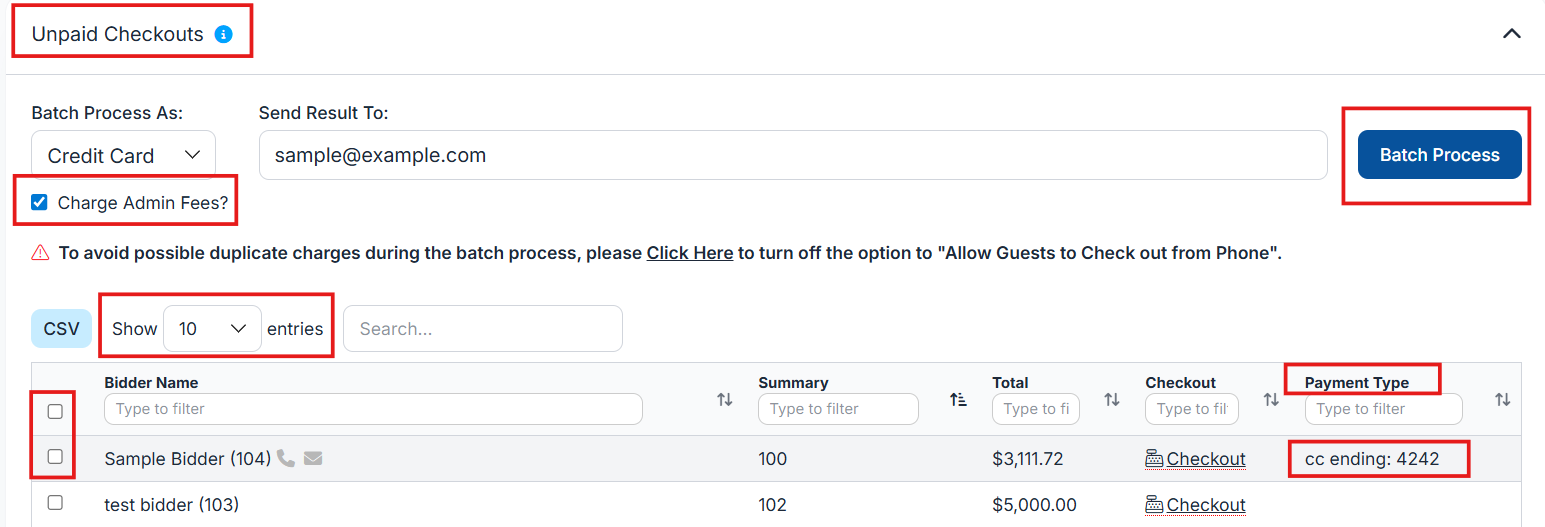Click phone icon next to Sample Bidder
This screenshot has width=1545, height=527.
(286, 459)
